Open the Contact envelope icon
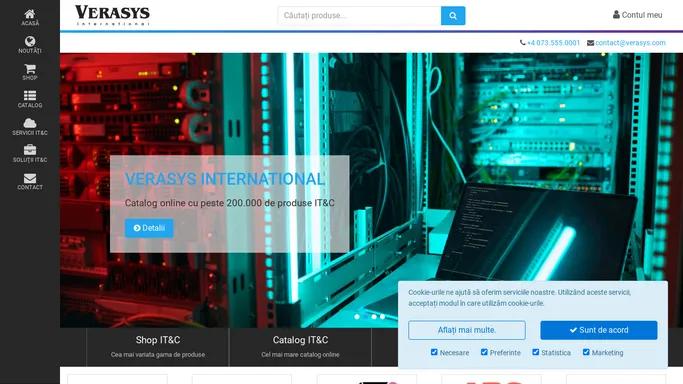This screenshot has width=683, height=384. coord(30,181)
